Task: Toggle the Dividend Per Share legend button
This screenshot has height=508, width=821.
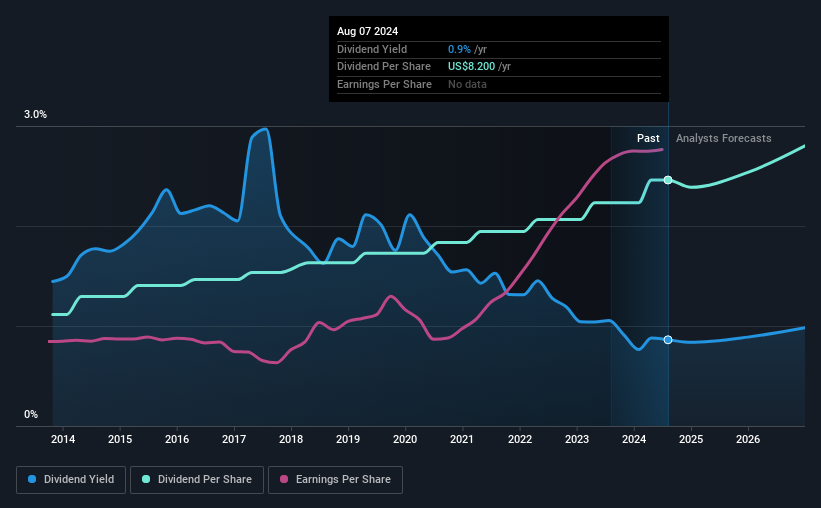Action: click(197, 480)
